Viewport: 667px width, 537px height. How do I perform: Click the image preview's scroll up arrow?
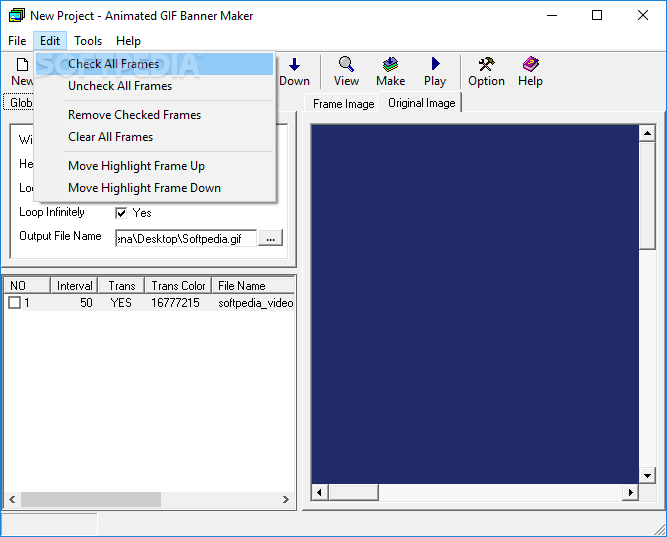(x=647, y=133)
